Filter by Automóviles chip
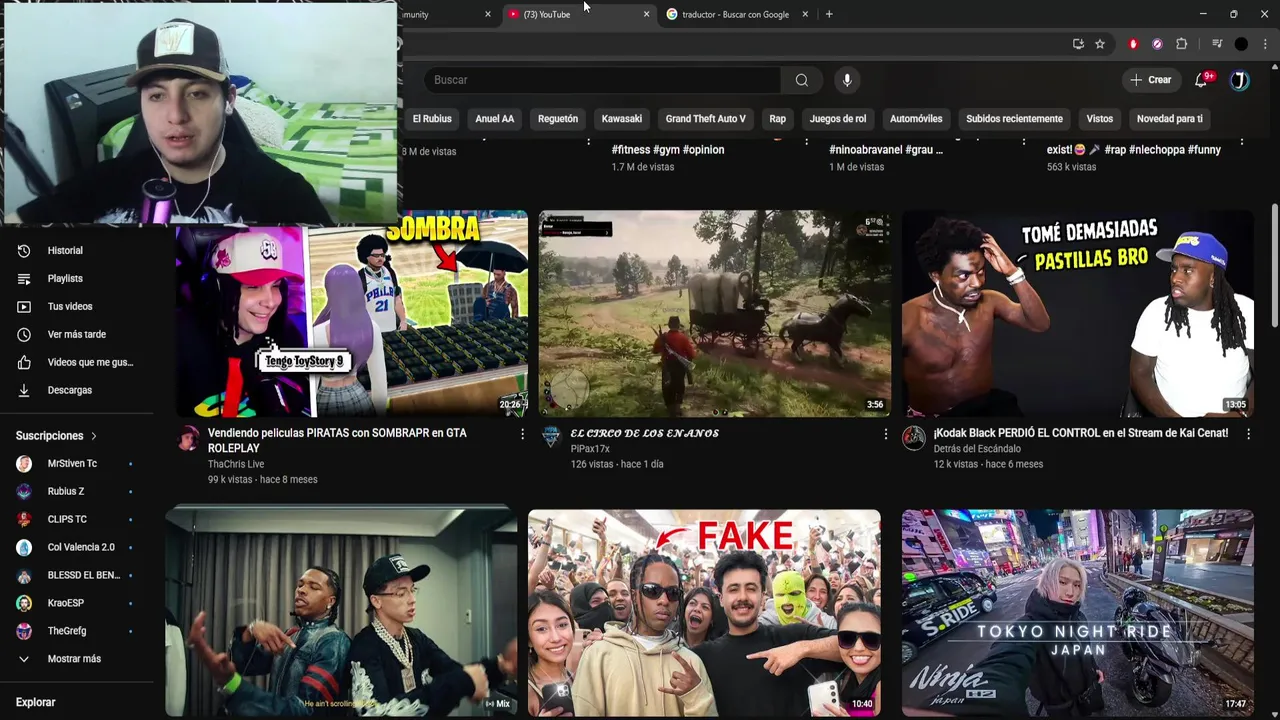 tap(916, 119)
